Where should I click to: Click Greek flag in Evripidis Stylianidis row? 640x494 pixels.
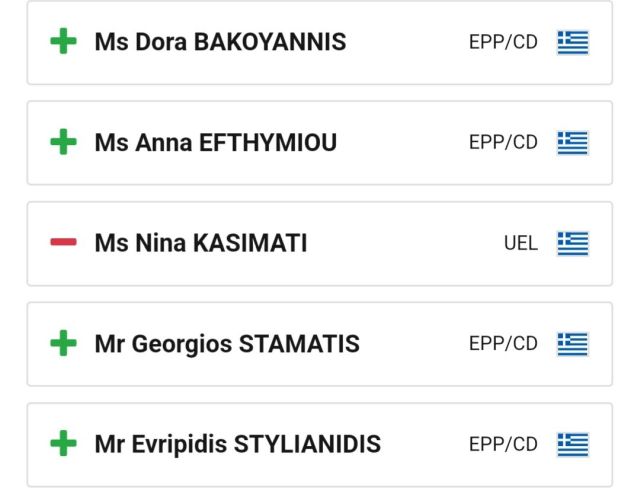coord(573,444)
